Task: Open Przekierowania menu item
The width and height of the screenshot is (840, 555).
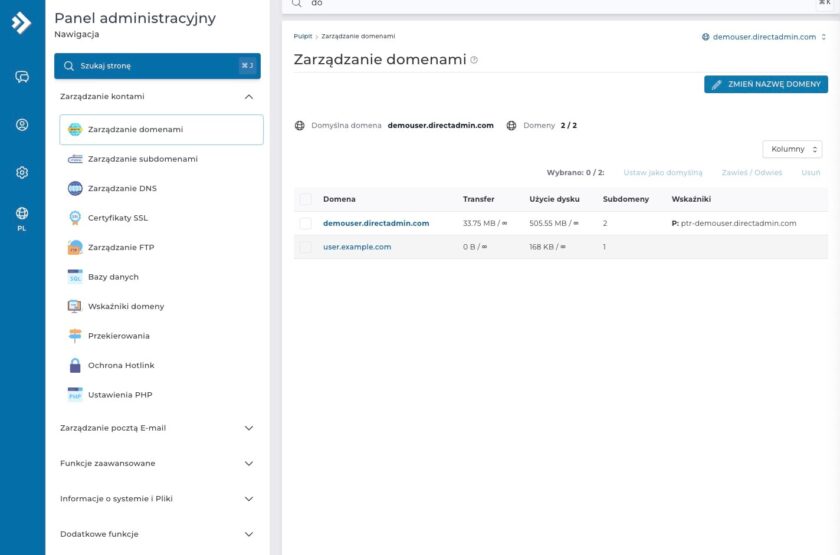Action: tap(161, 336)
